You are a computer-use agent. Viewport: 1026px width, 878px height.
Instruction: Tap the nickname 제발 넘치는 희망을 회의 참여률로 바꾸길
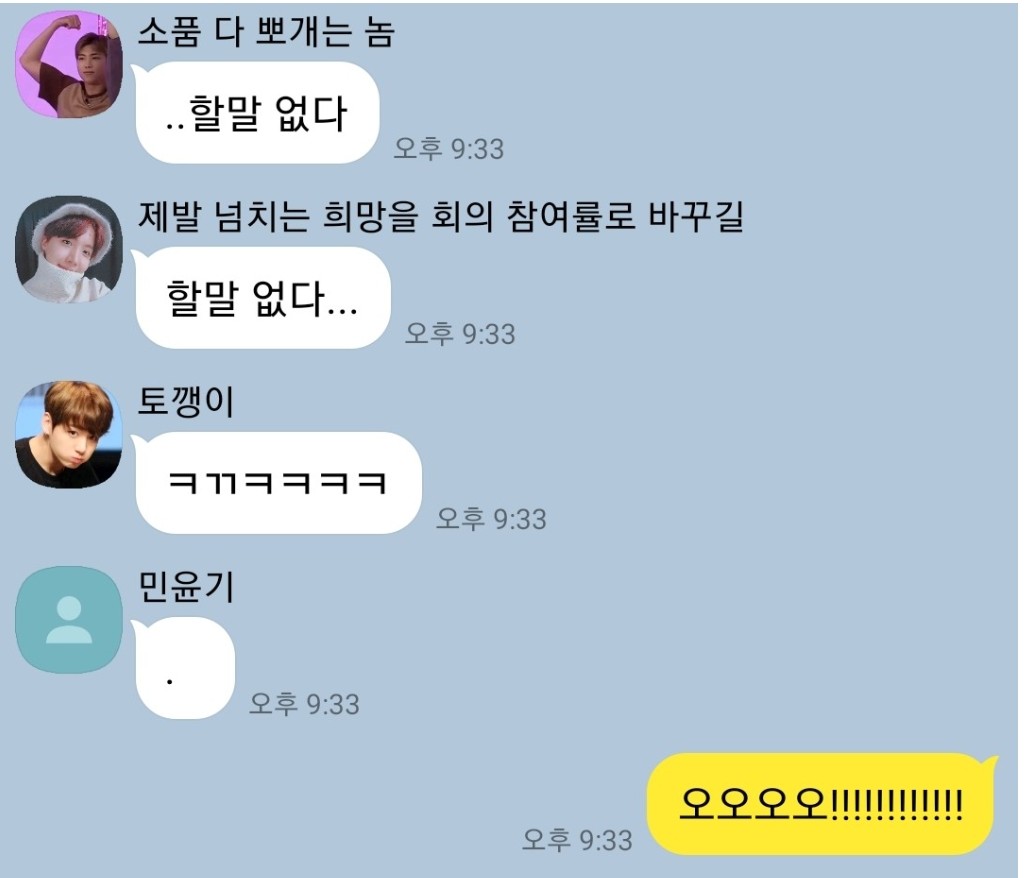(x=441, y=217)
